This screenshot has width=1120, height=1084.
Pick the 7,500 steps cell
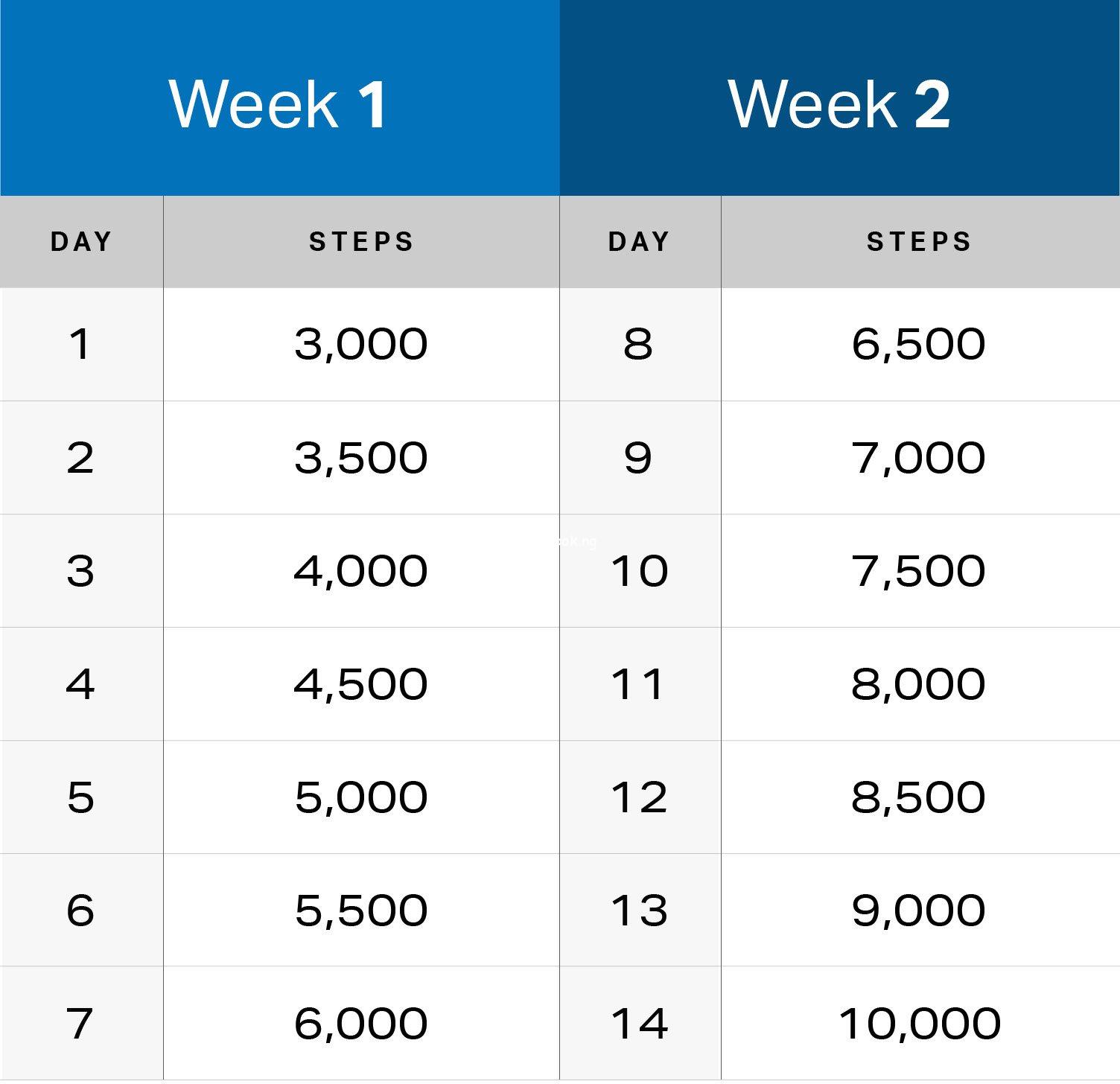coord(918,571)
